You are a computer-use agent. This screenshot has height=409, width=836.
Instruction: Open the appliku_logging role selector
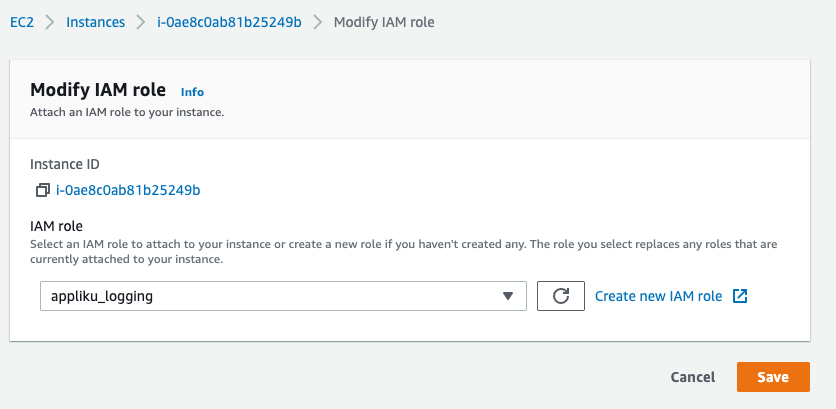pyautogui.click(x=283, y=296)
